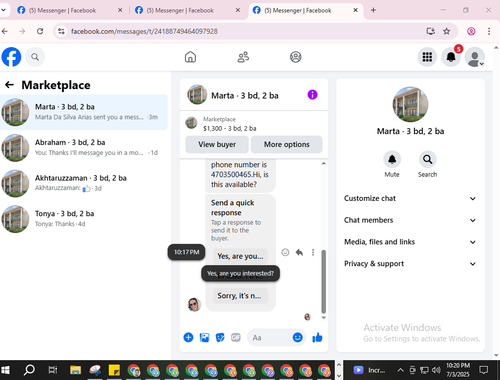500x380 pixels.
Task: Open tab search dropdown arrow in Chrome
Action: tap(3, 10)
